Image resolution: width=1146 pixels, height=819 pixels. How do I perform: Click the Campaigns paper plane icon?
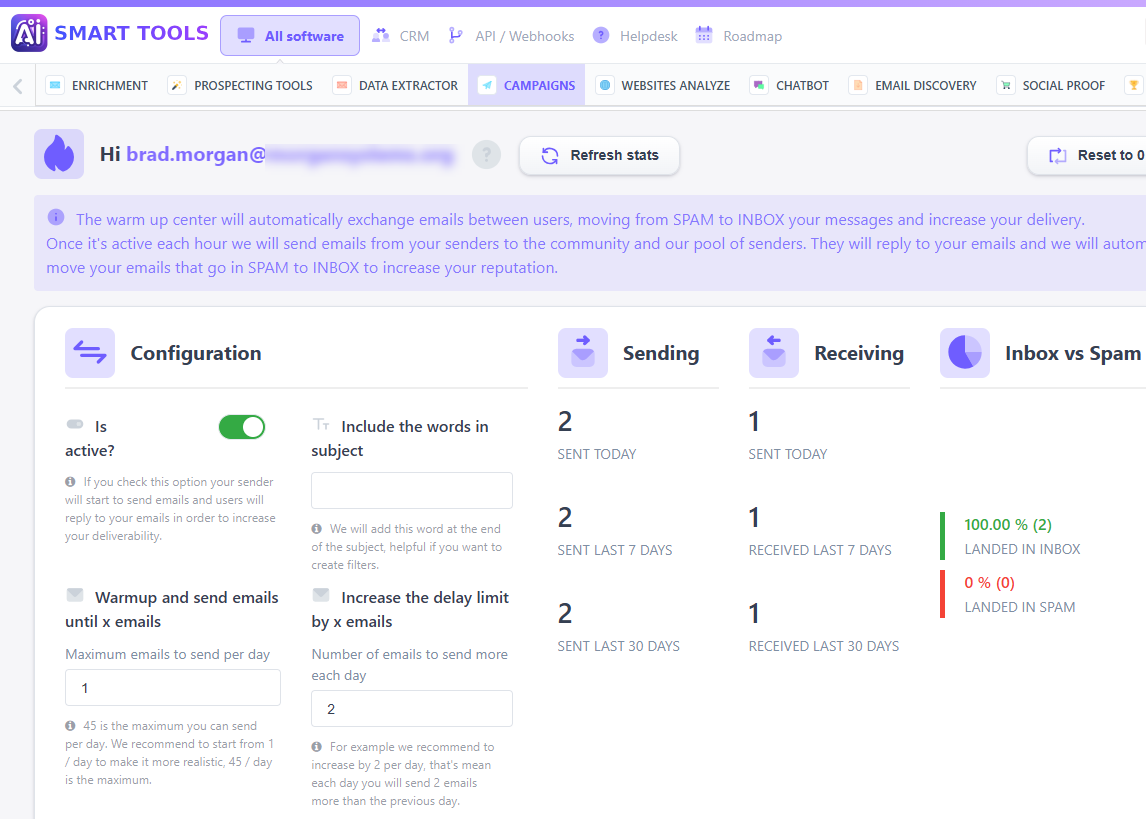[487, 85]
